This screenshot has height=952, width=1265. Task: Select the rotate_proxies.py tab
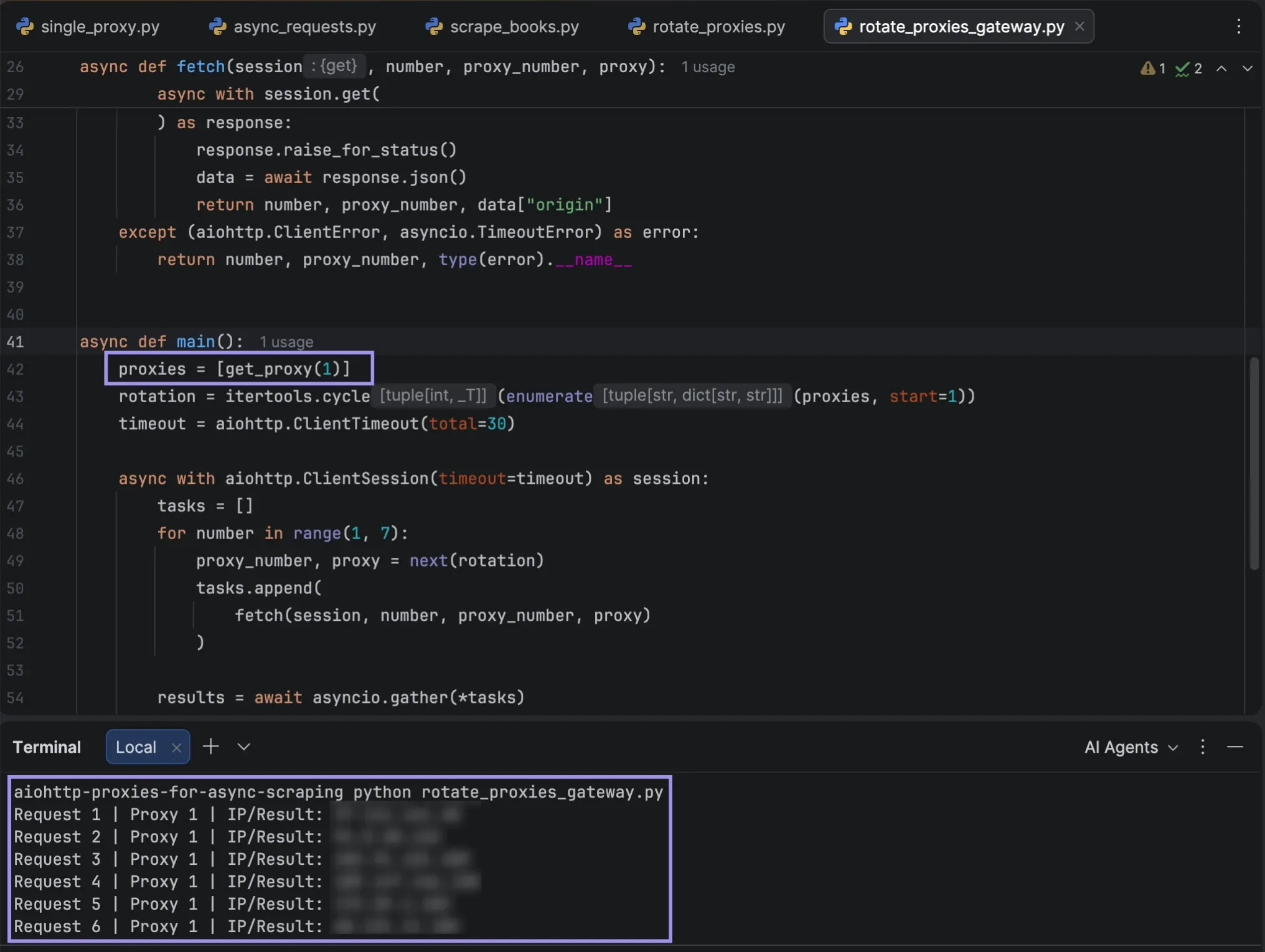tap(707, 27)
